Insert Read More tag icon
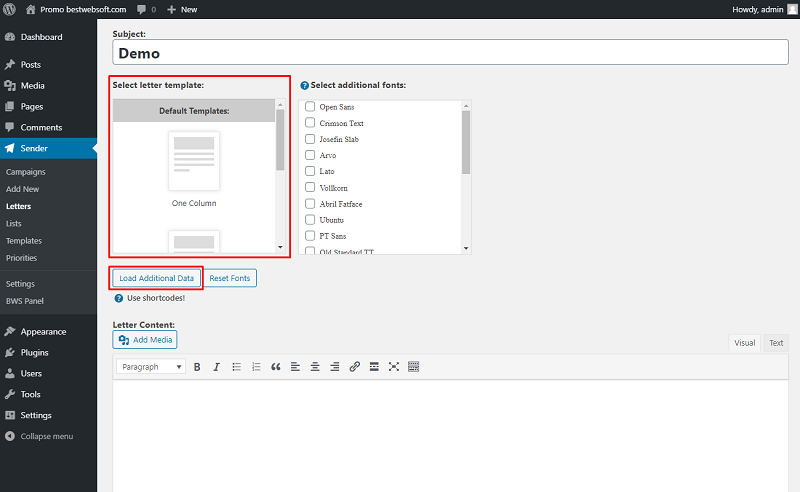Screen dimensions: 800x492 [374, 366]
